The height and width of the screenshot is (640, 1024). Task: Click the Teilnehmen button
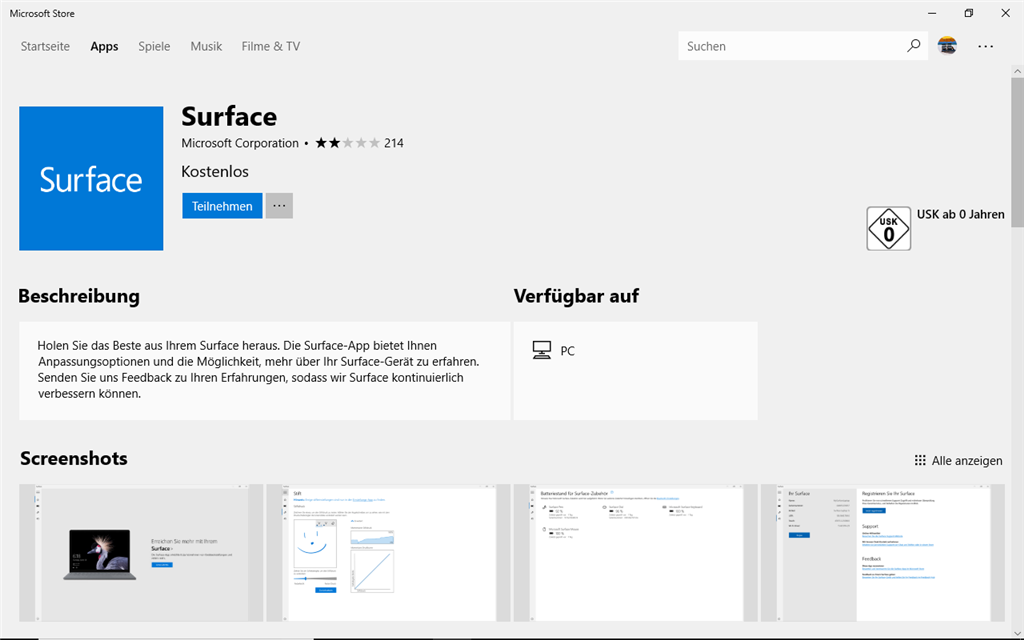click(222, 206)
